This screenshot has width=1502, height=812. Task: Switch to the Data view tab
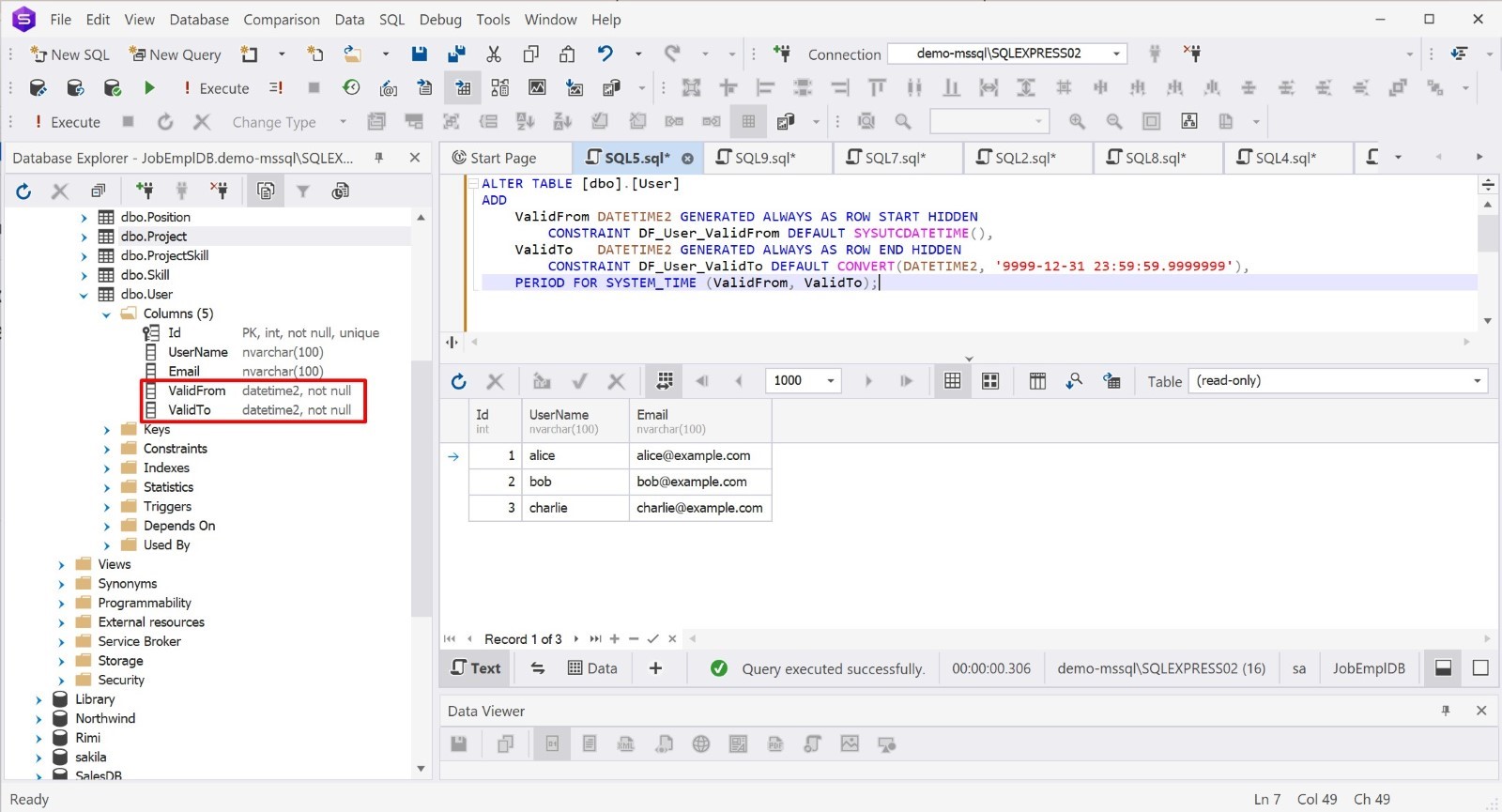(592, 668)
